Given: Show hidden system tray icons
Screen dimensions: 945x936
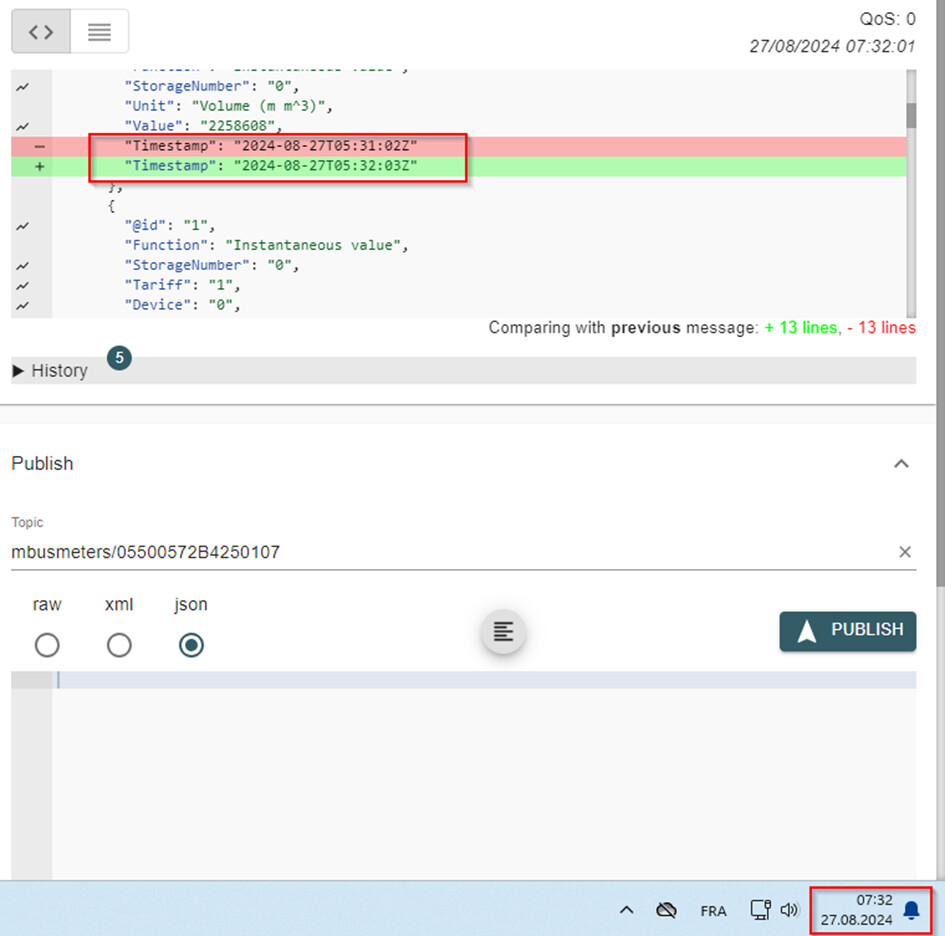Looking at the screenshot, I should pos(626,910).
